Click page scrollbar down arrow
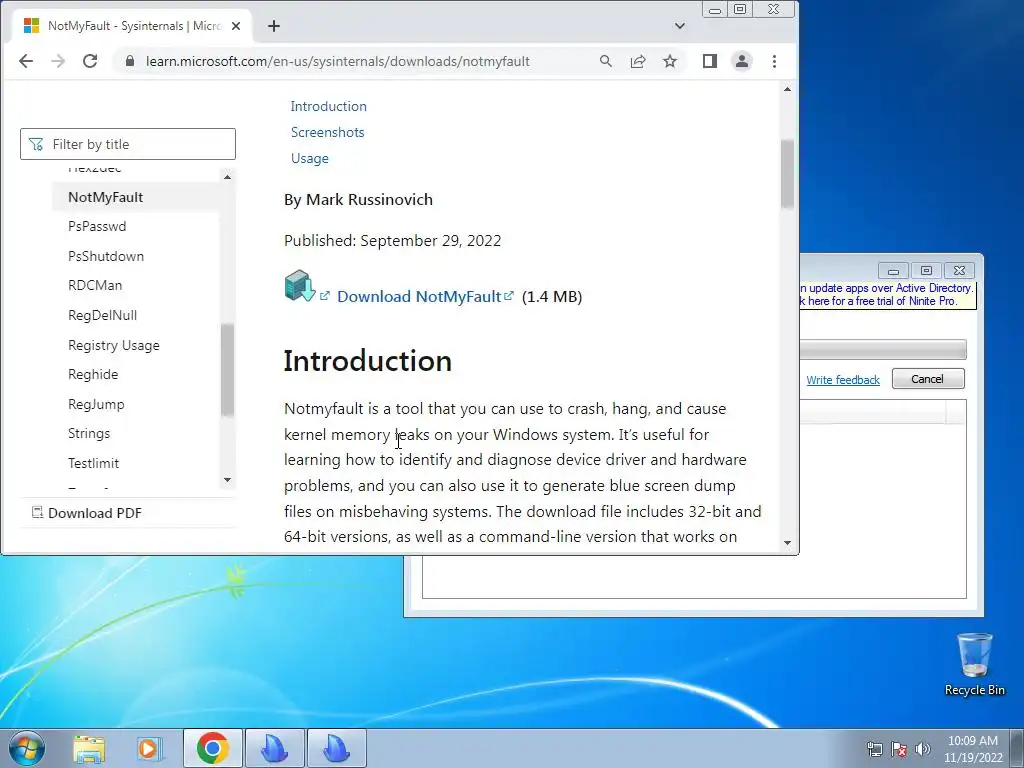This screenshot has width=1024, height=768. [x=788, y=543]
